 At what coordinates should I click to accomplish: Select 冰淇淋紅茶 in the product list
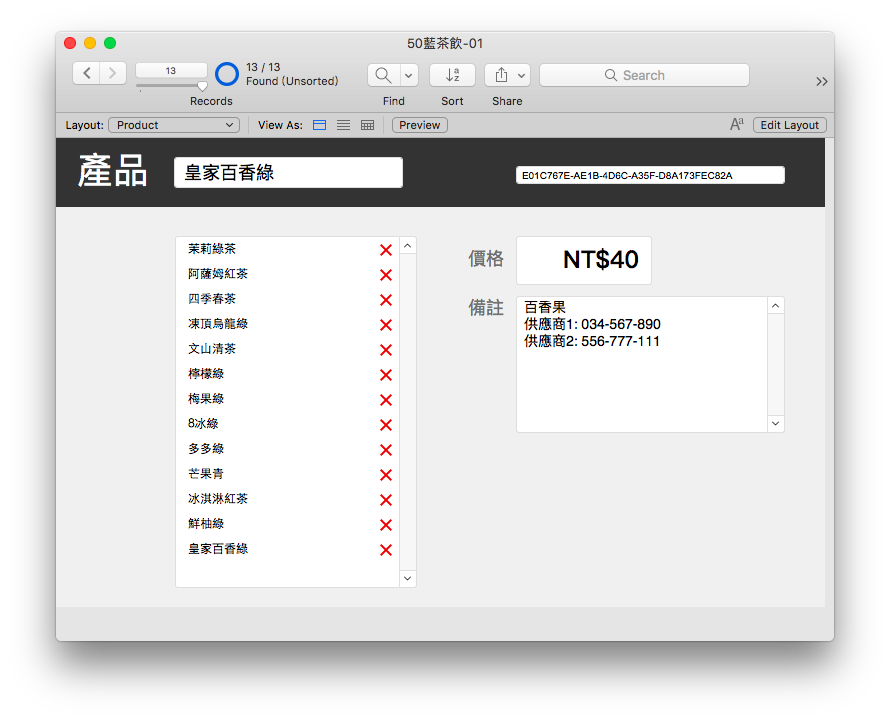point(218,498)
